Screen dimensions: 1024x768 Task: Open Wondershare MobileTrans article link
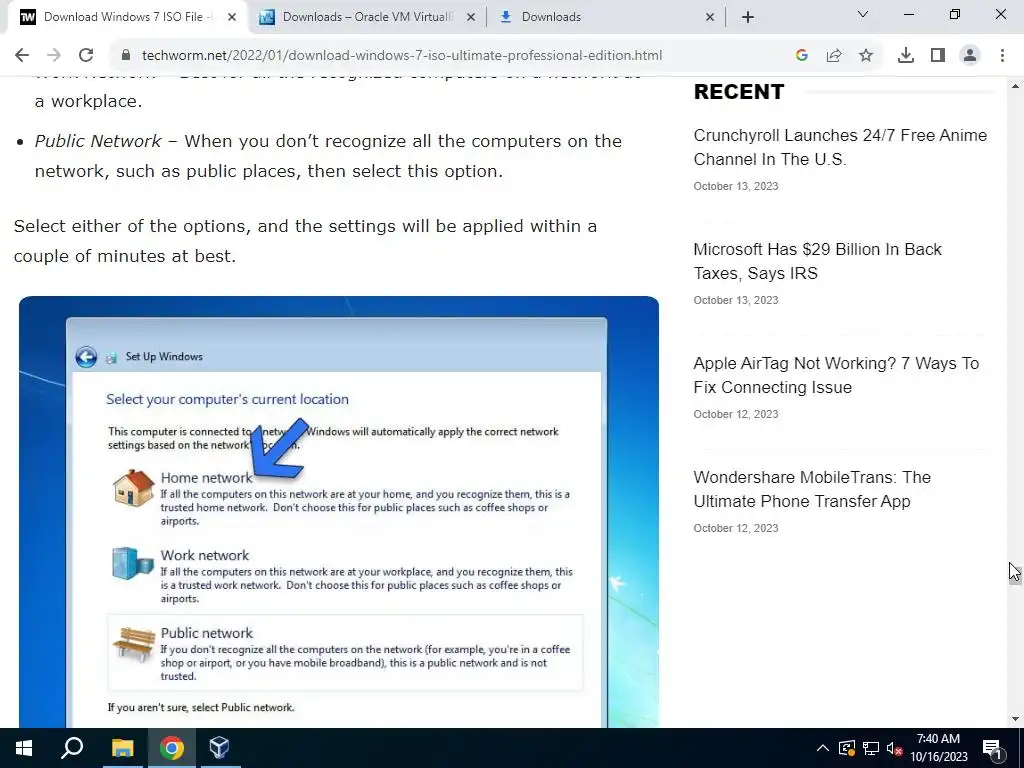[812, 489]
